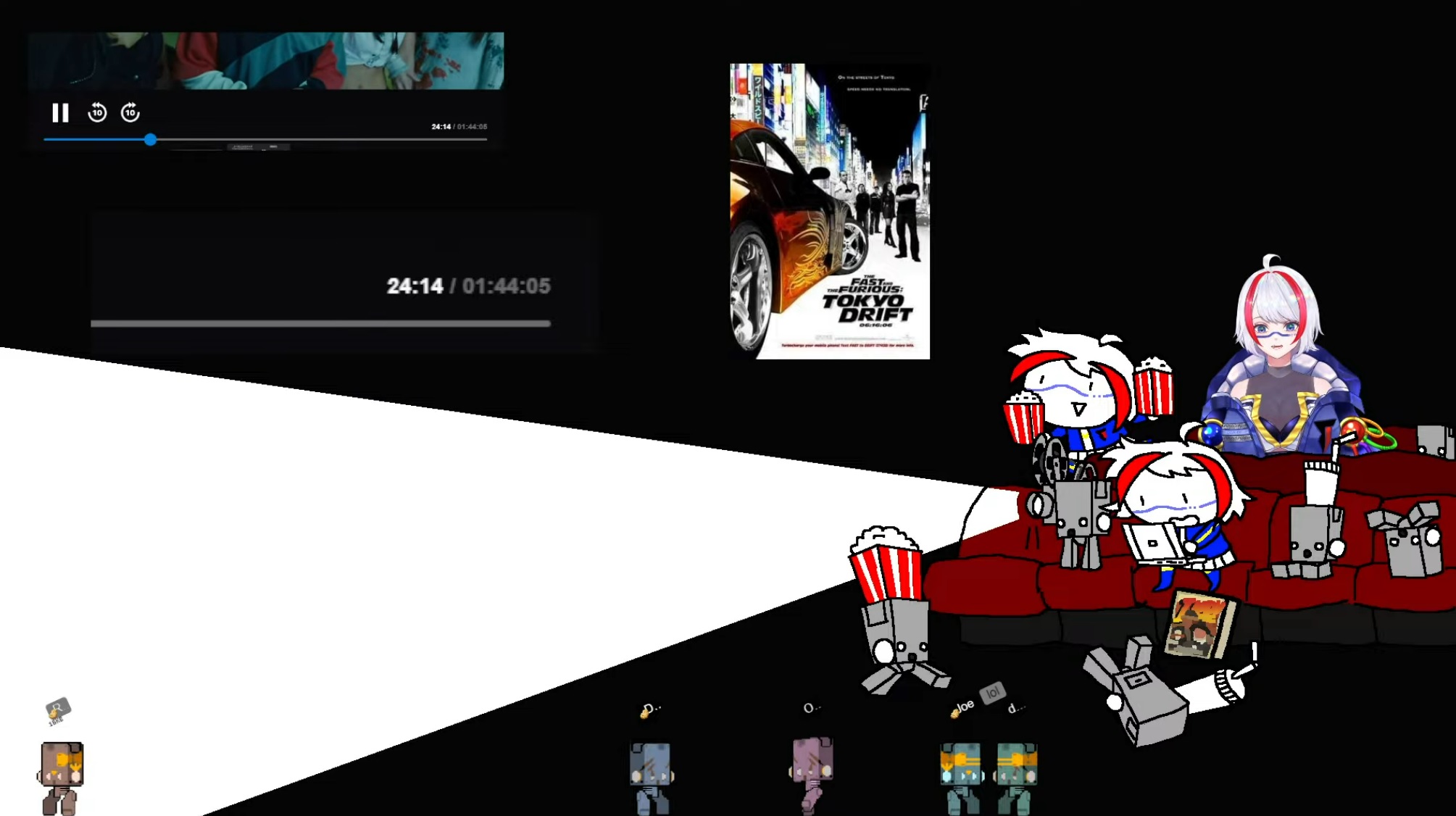Click the enlarged 24:14 / 01:44:05 timestamp

coord(468,286)
